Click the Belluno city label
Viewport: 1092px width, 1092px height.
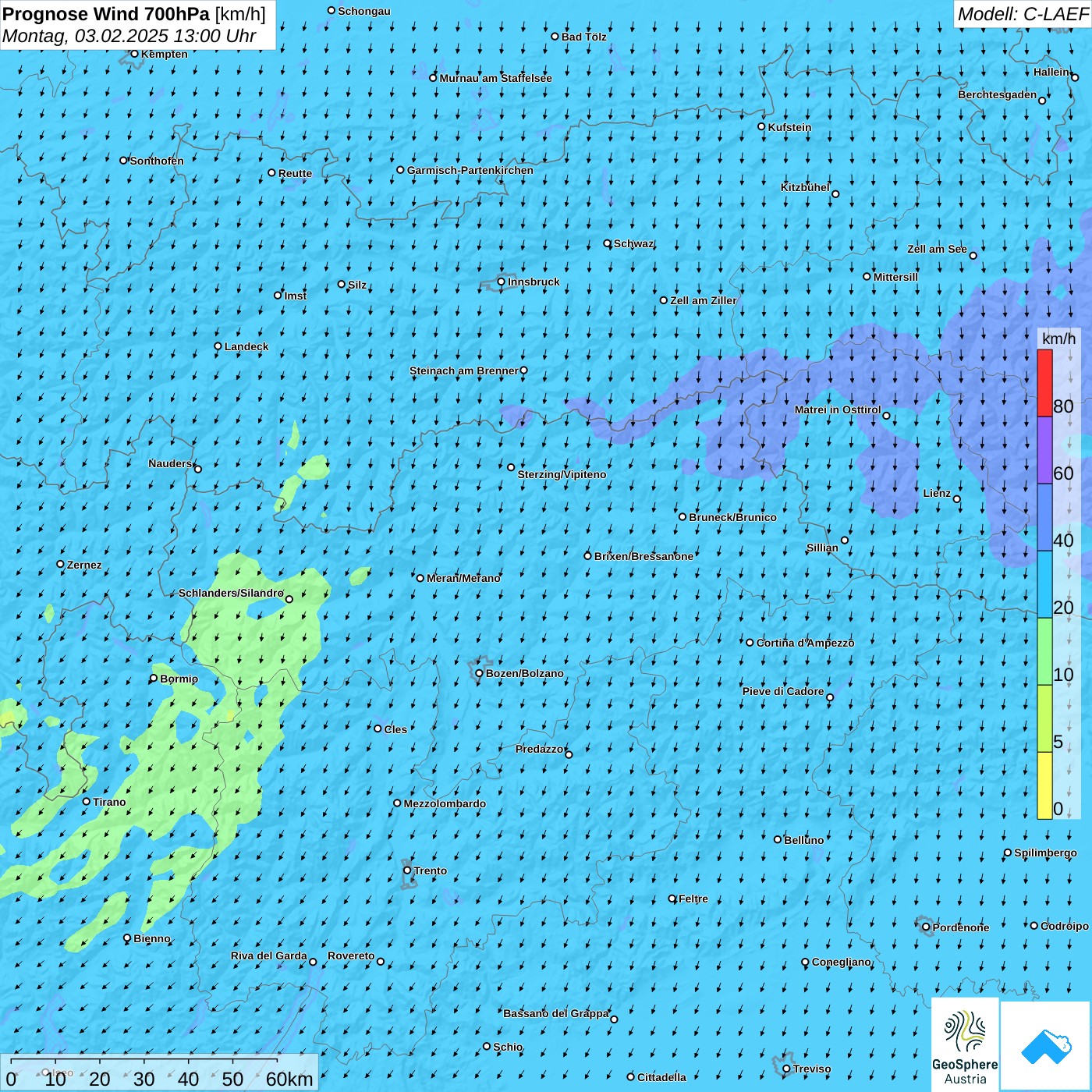pos(803,840)
